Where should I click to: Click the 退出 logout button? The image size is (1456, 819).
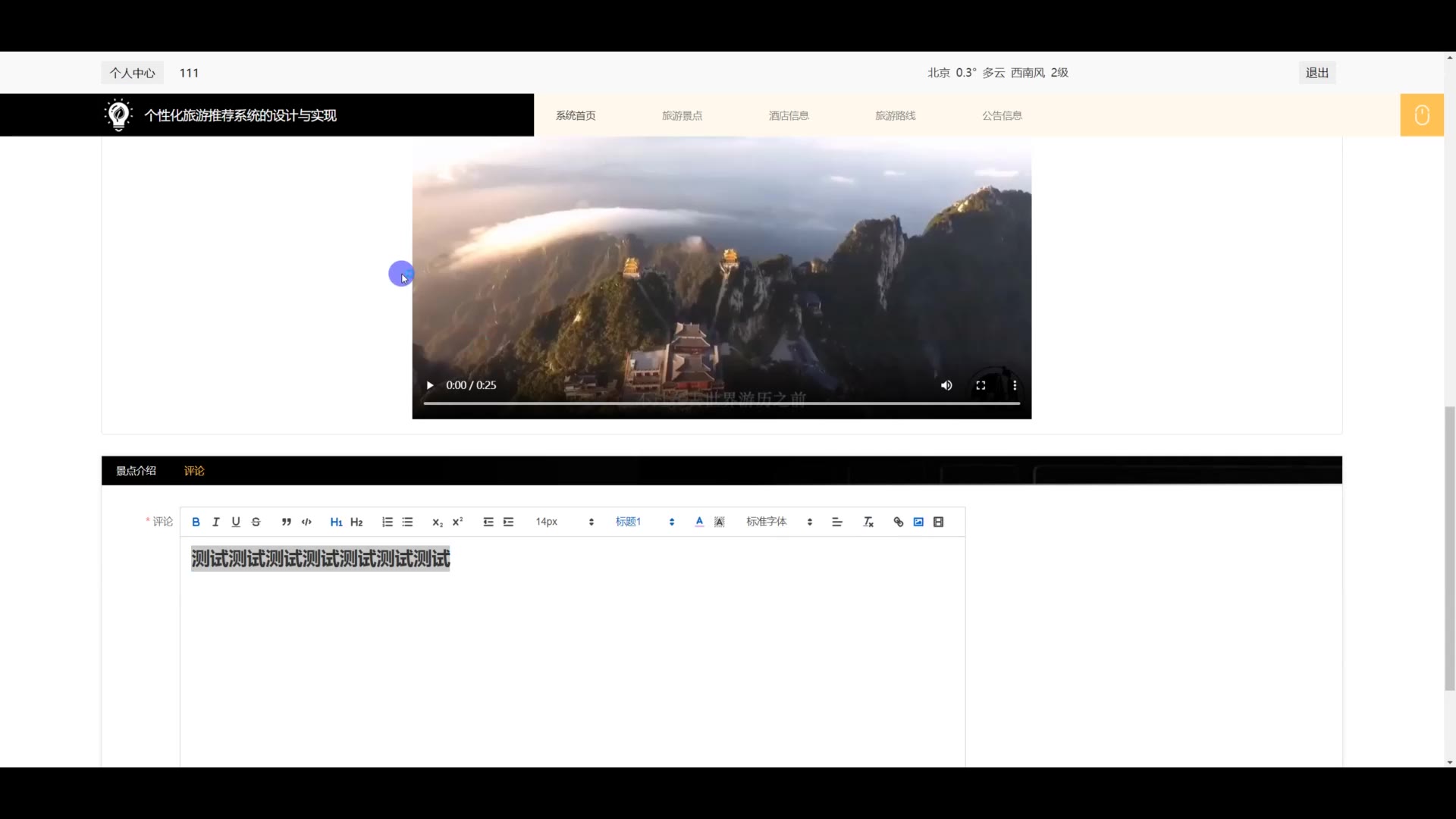(1316, 73)
